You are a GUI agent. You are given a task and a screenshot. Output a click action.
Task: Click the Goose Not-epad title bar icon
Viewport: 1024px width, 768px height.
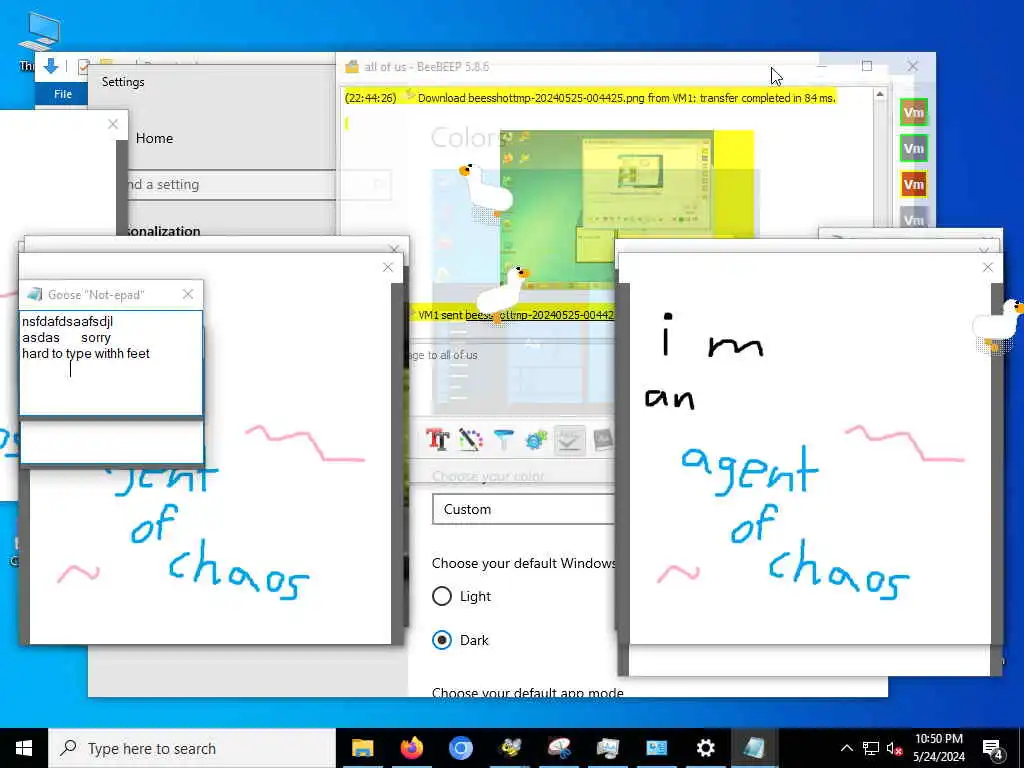[x=34, y=295]
